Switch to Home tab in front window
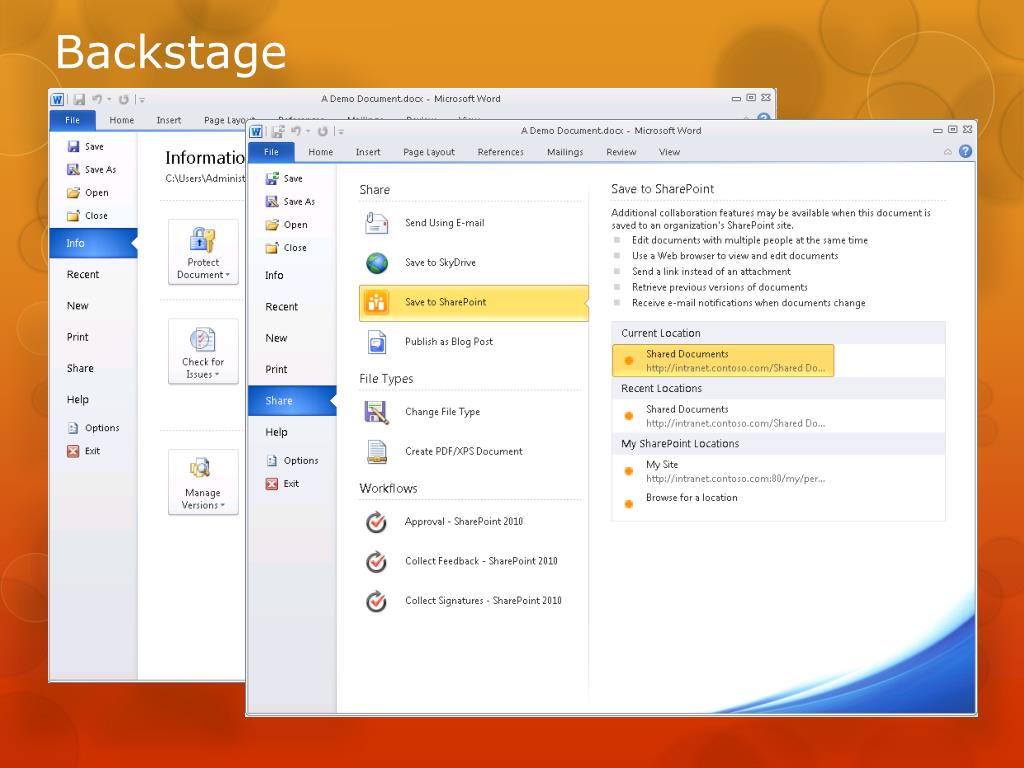Image resolution: width=1024 pixels, height=768 pixels. tap(321, 152)
